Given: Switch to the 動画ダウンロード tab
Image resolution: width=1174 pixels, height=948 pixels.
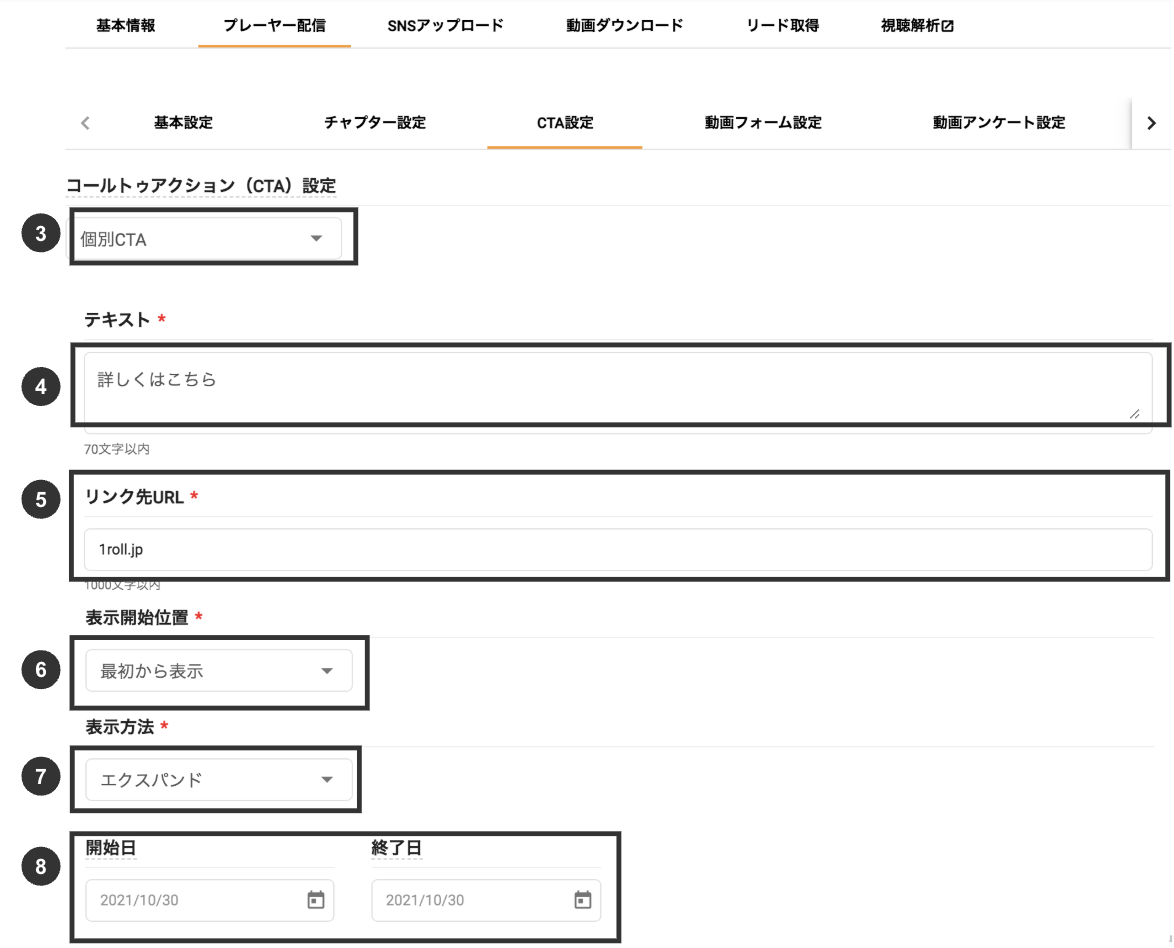Looking at the screenshot, I should tap(622, 26).
